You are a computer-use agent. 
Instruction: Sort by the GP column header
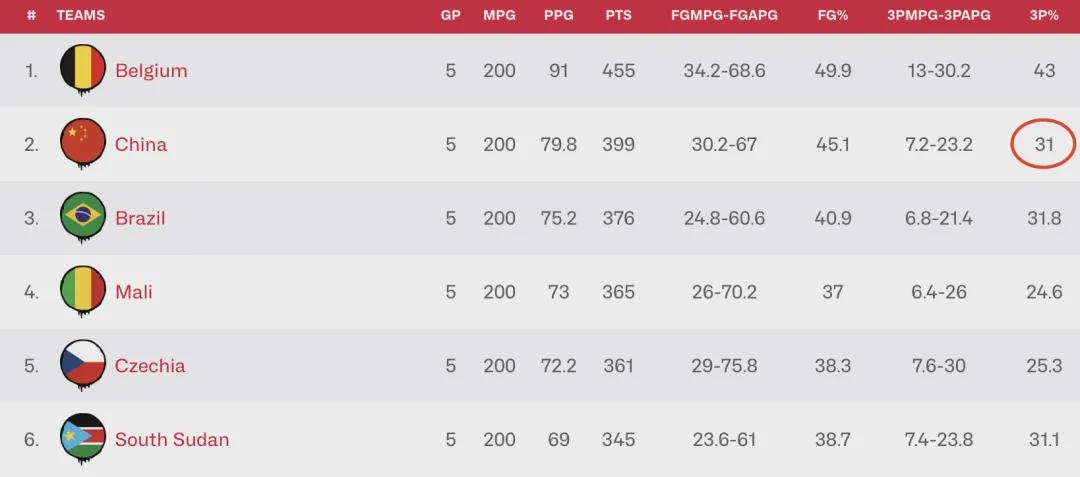(450, 16)
